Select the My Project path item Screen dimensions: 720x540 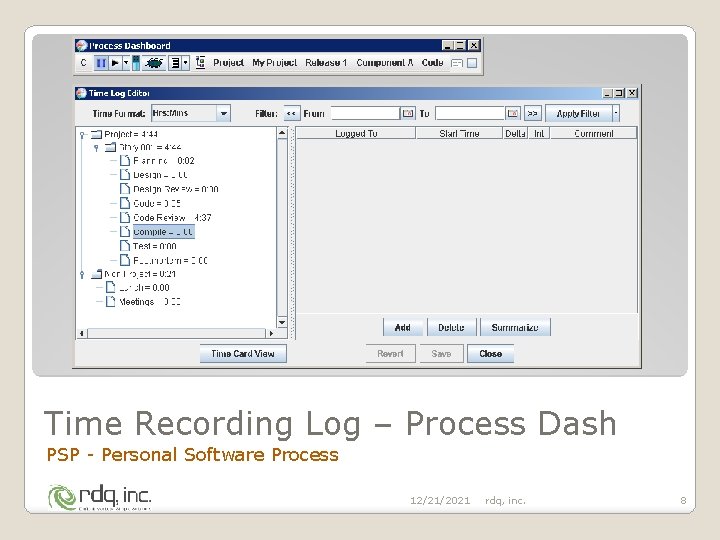tap(275, 63)
